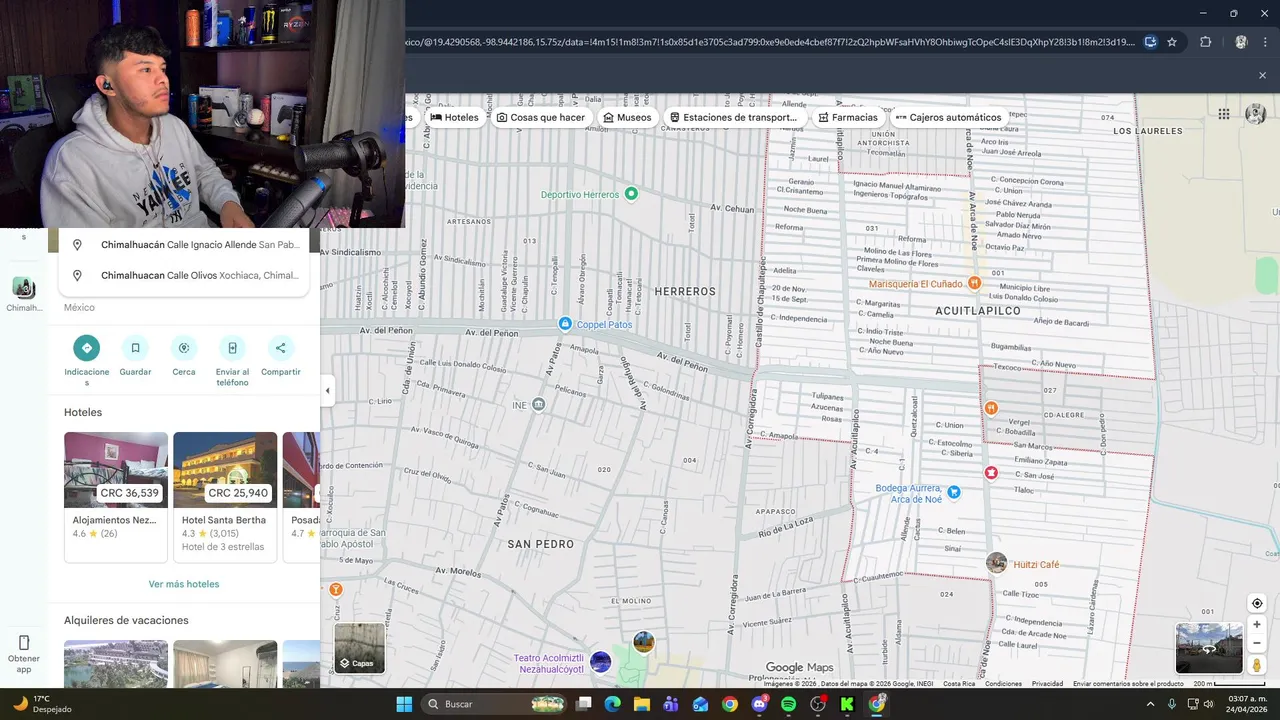Install Google Maps app from address bar
This screenshot has width=1280, height=720.
click(1151, 42)
